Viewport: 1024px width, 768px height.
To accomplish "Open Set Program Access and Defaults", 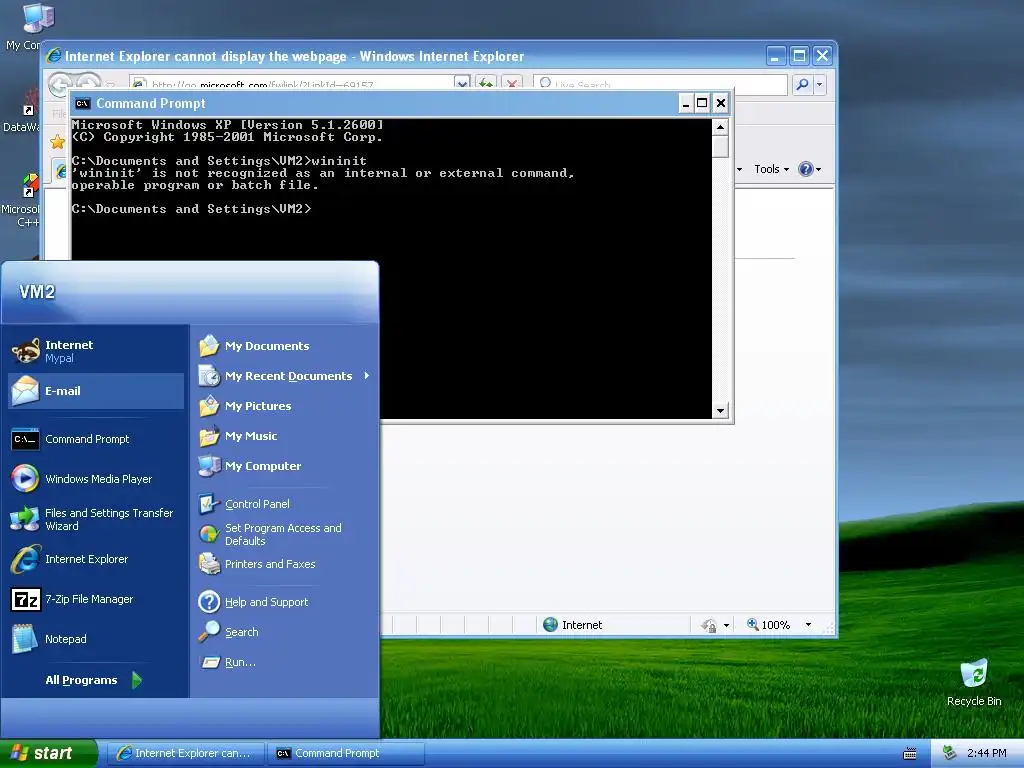I will 285,534.
